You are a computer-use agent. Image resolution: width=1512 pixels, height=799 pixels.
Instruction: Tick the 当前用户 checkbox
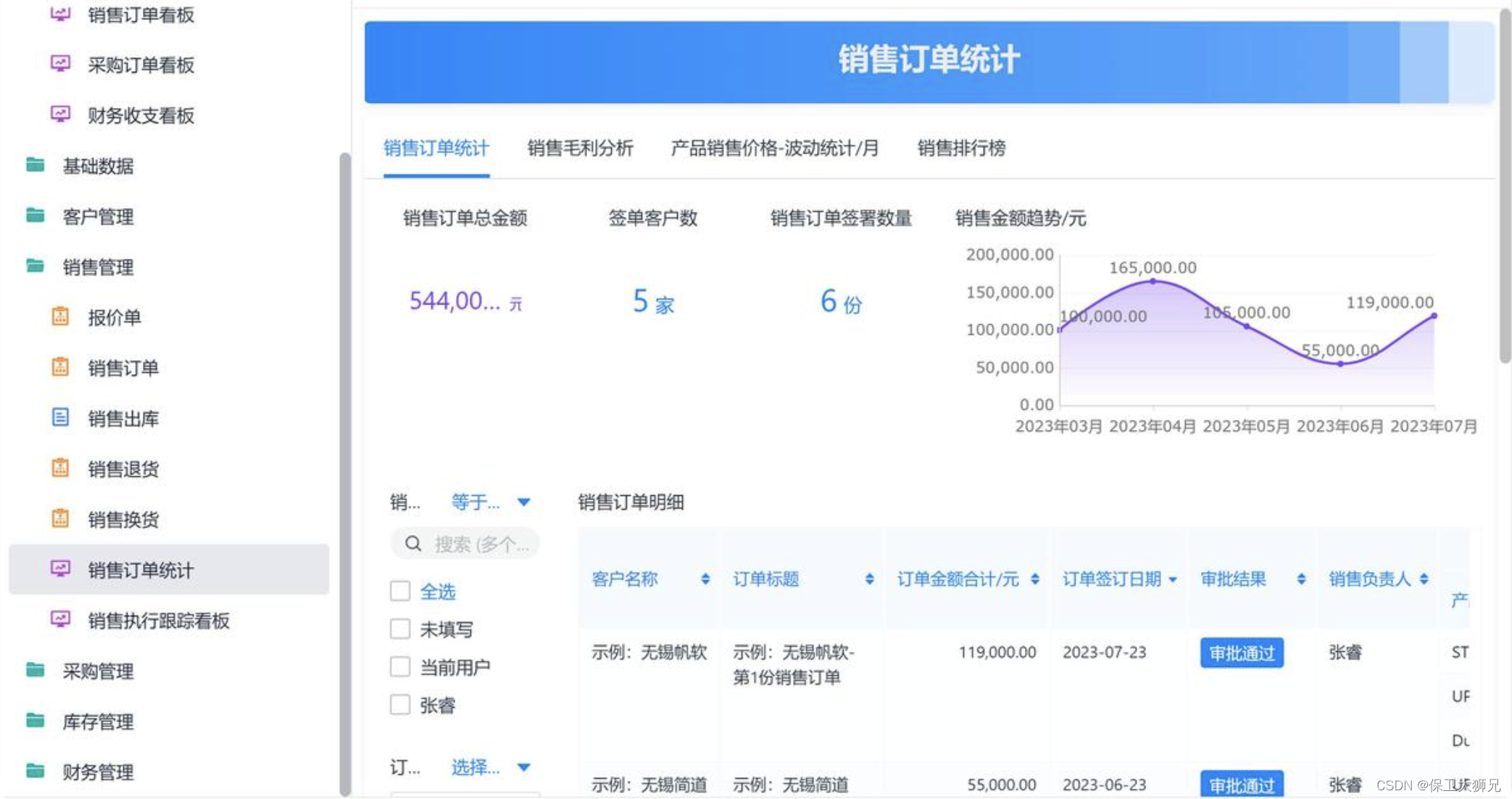pyautogui.click(x=400, y=666)
